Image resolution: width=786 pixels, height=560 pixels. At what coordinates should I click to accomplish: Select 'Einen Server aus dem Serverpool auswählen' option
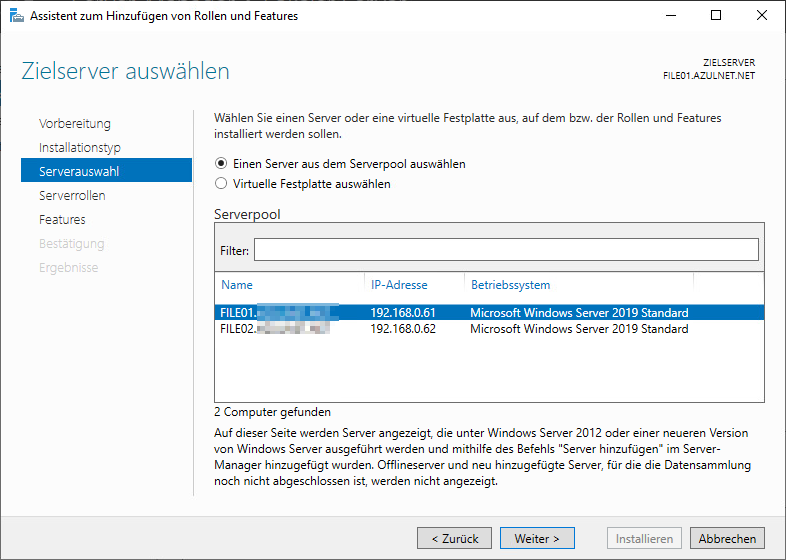[222, 164]
